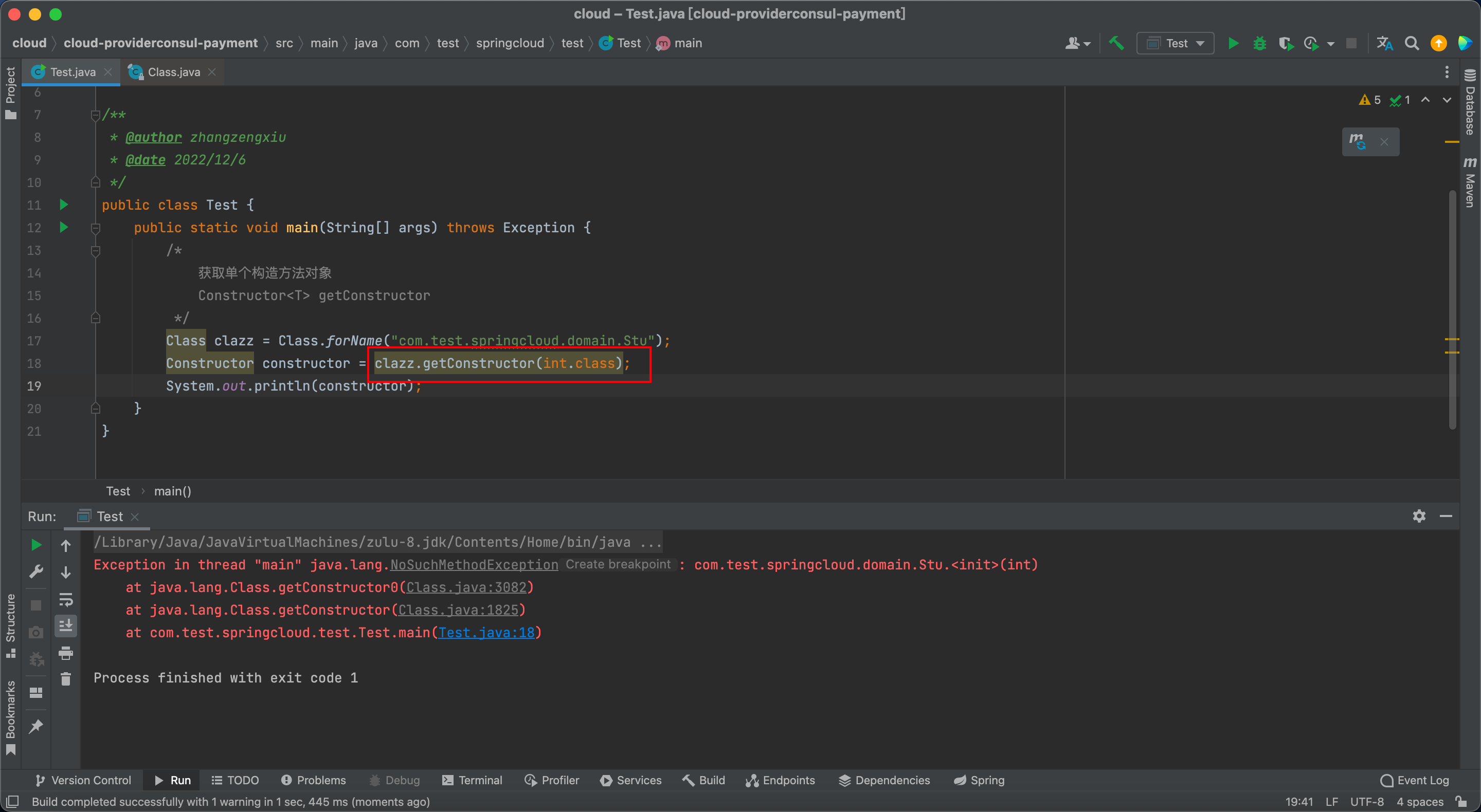The image size is (1481, 812).
Task: Close the Test.java tab
Action: pyautogui.click(x=107, y=72)
